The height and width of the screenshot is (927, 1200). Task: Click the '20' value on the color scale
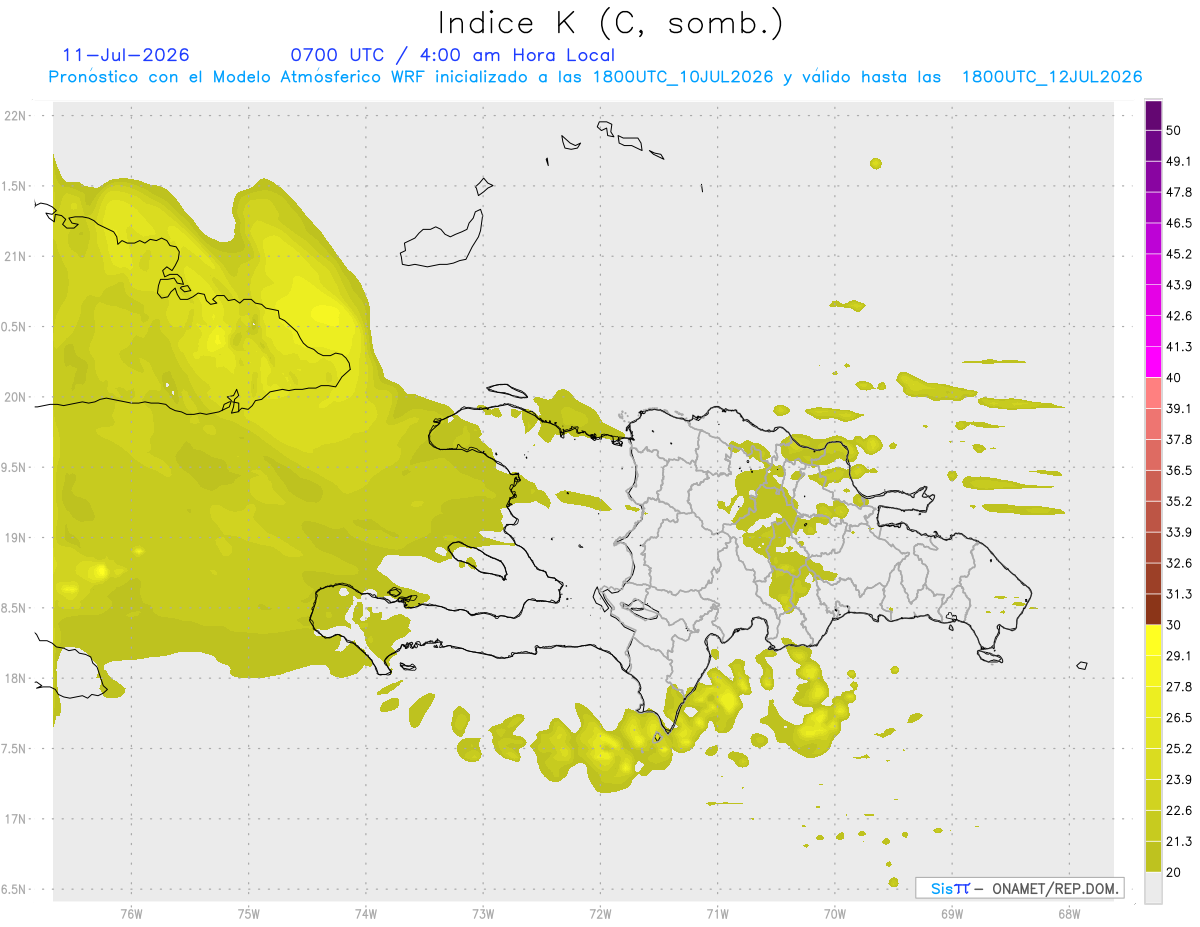(1174, 872)
